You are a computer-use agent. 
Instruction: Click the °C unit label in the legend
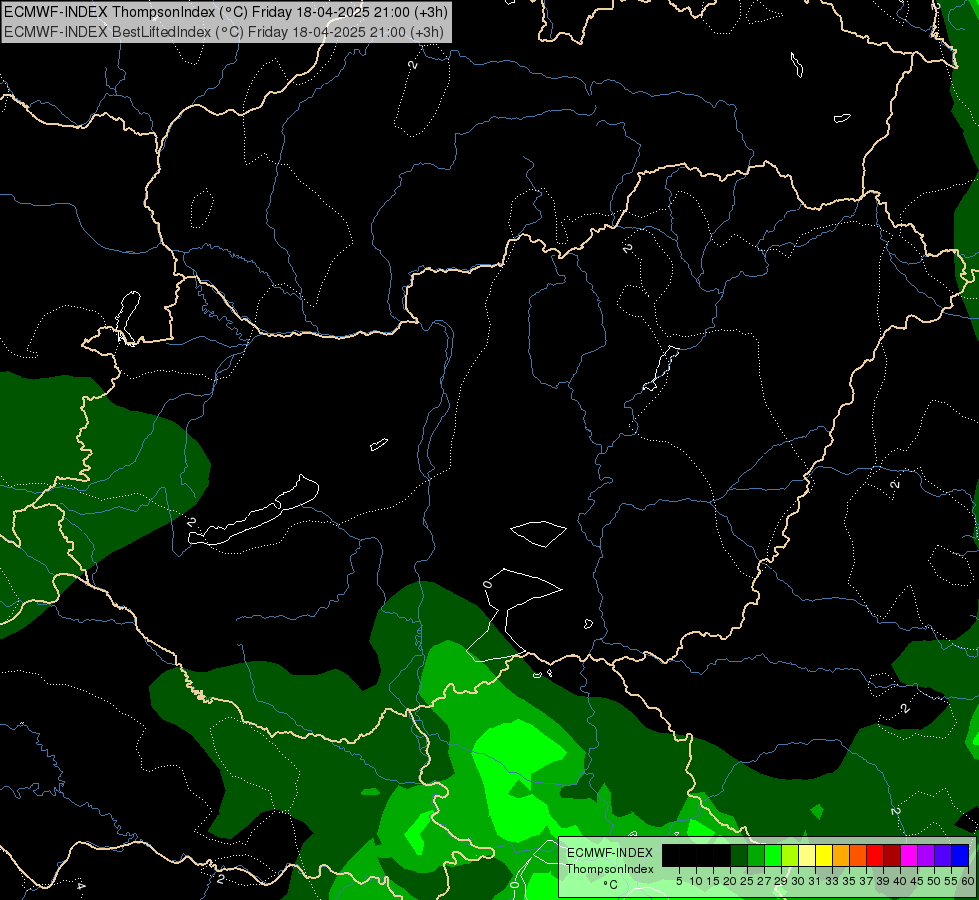[611, 885]
